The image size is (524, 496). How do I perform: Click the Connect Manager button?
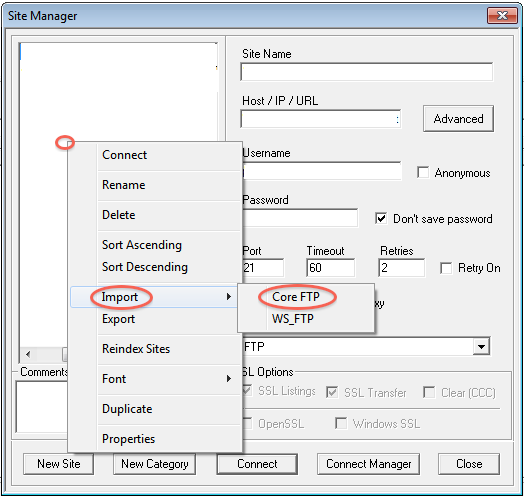pos(368,464)
